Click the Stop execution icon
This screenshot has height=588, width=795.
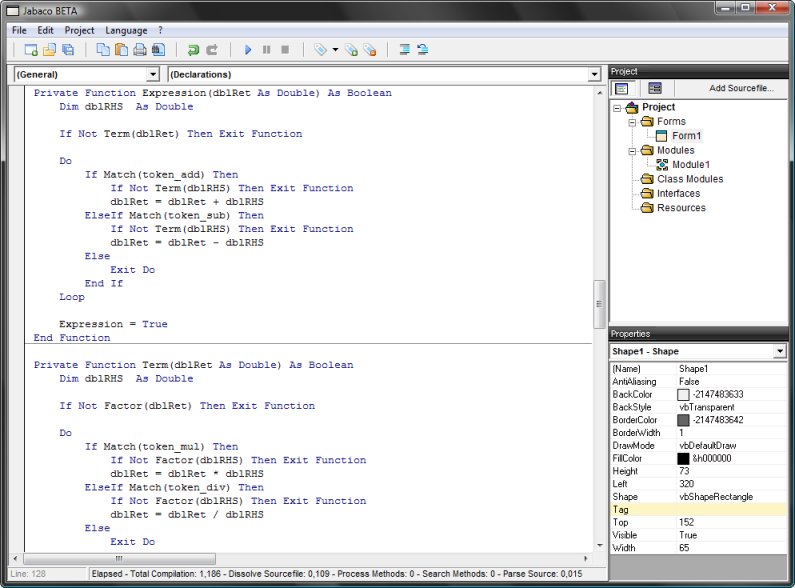point(285,50)
